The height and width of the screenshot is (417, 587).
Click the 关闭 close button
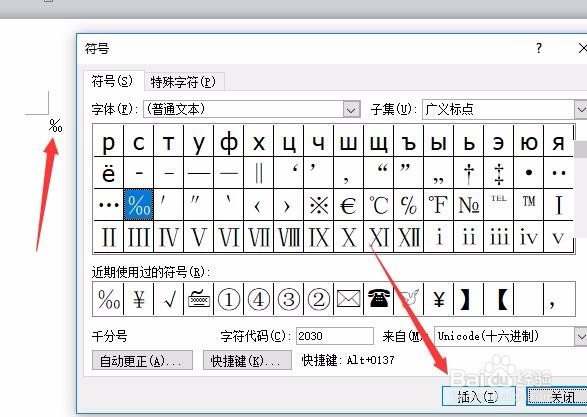[557, 396]
